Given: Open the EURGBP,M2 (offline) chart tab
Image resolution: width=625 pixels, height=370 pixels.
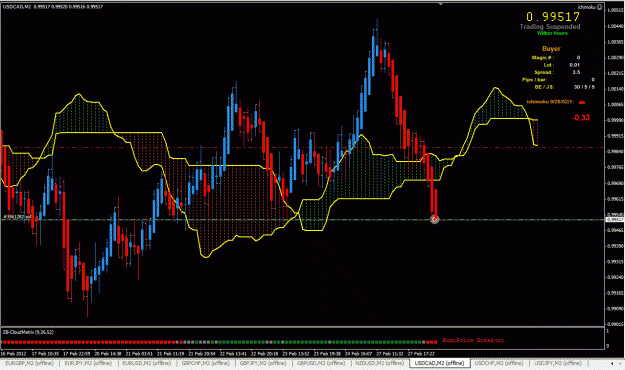Looking at the screenshot, I should (x=29, y=363).
